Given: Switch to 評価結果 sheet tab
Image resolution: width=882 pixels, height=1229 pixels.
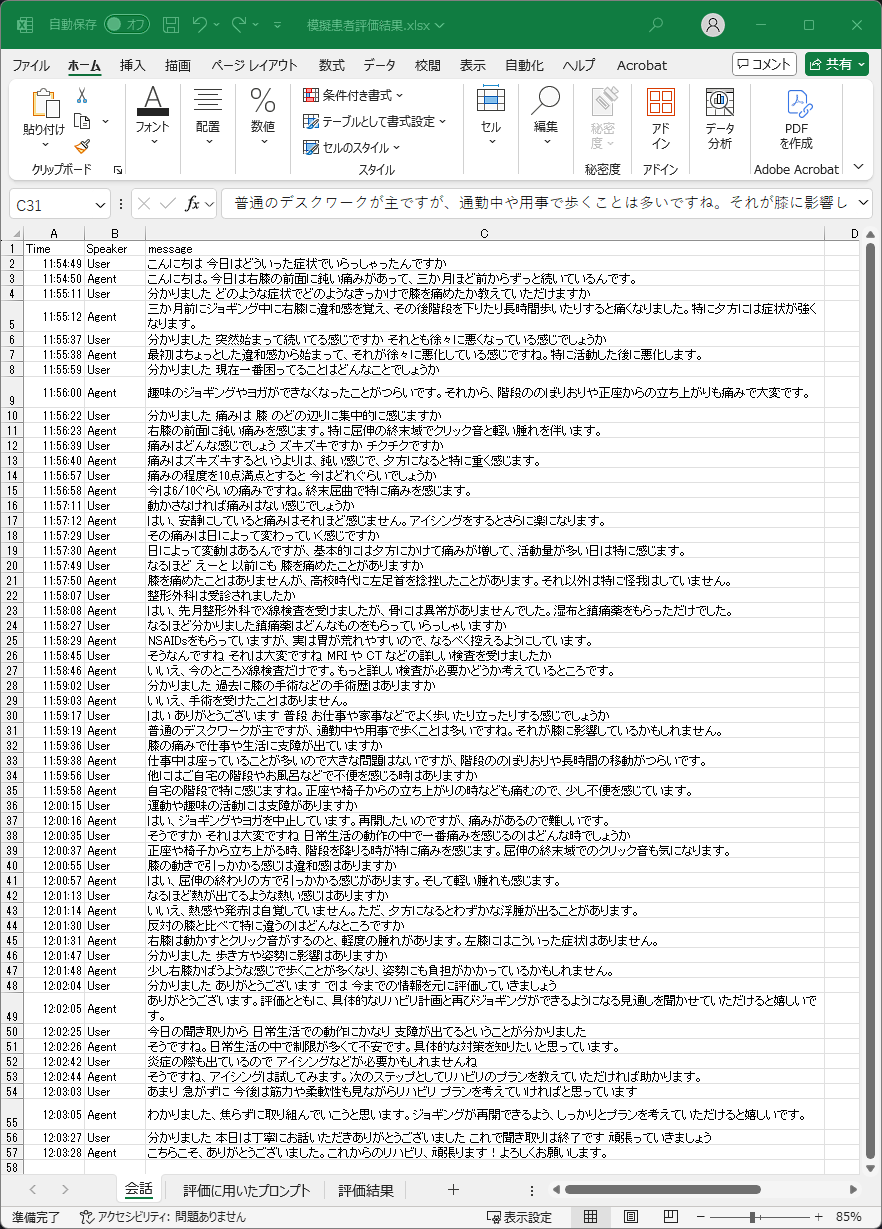Looking at the screenshot, I should (365, 1190).
